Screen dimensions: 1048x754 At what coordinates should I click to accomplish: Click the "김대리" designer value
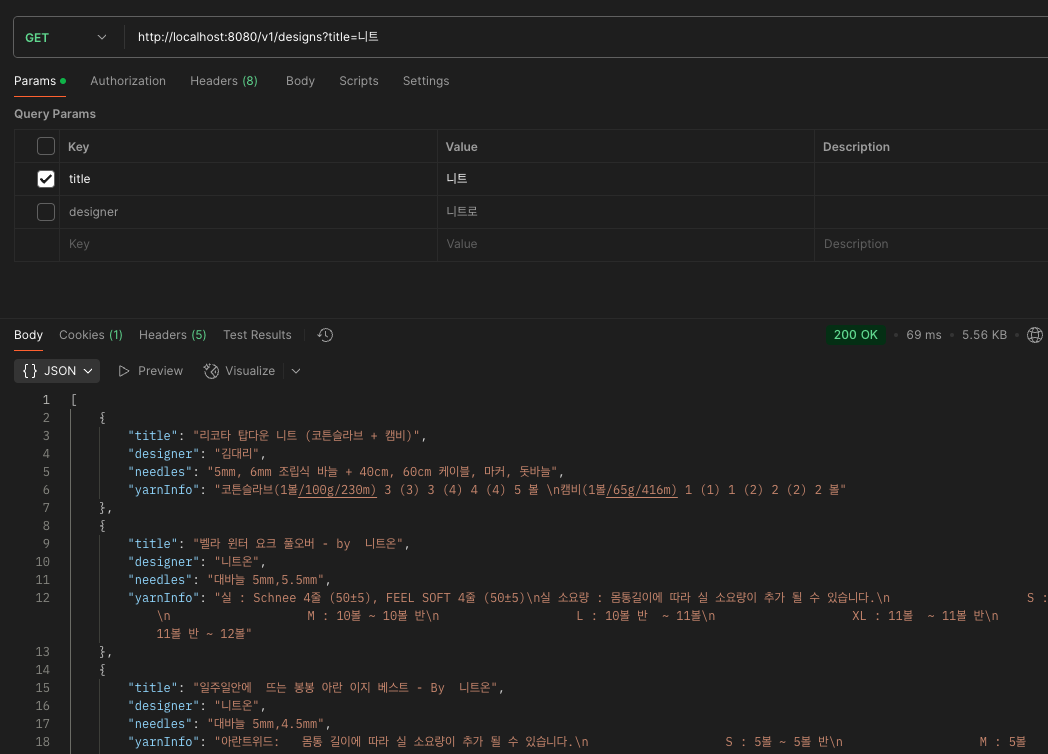[239, 454]
